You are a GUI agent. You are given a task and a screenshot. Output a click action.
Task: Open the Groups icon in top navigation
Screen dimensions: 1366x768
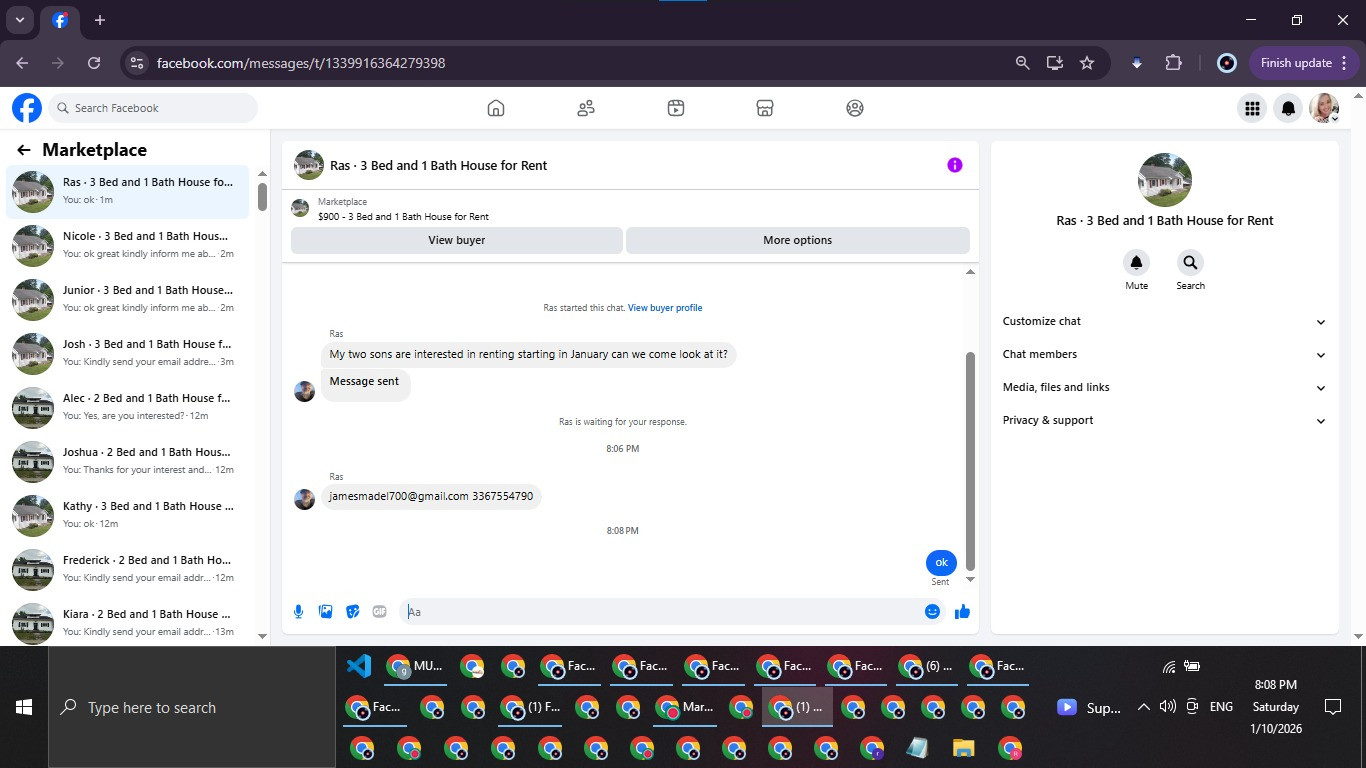pos(855,108)
